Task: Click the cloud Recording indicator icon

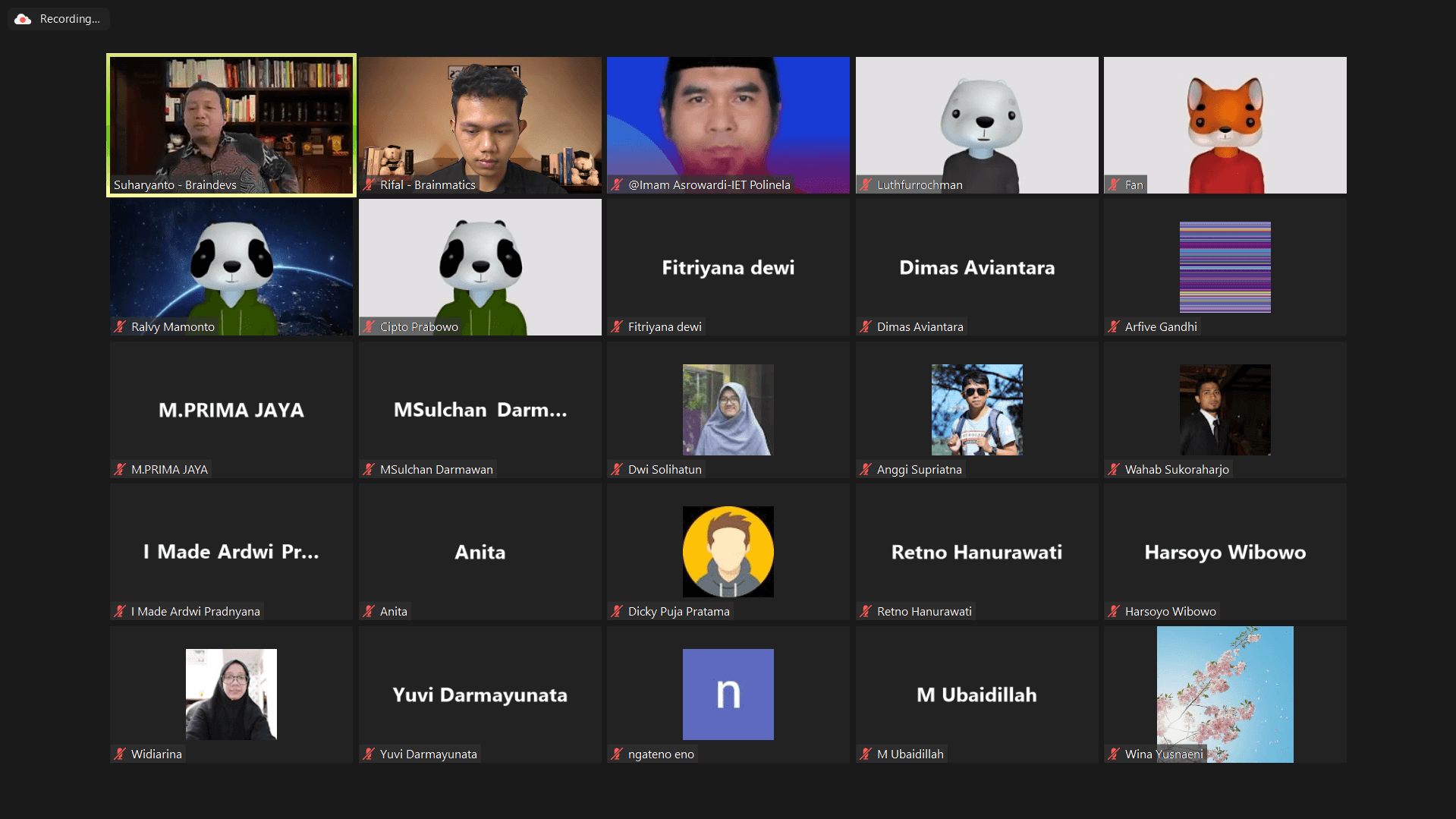Action: click(23, 19)
